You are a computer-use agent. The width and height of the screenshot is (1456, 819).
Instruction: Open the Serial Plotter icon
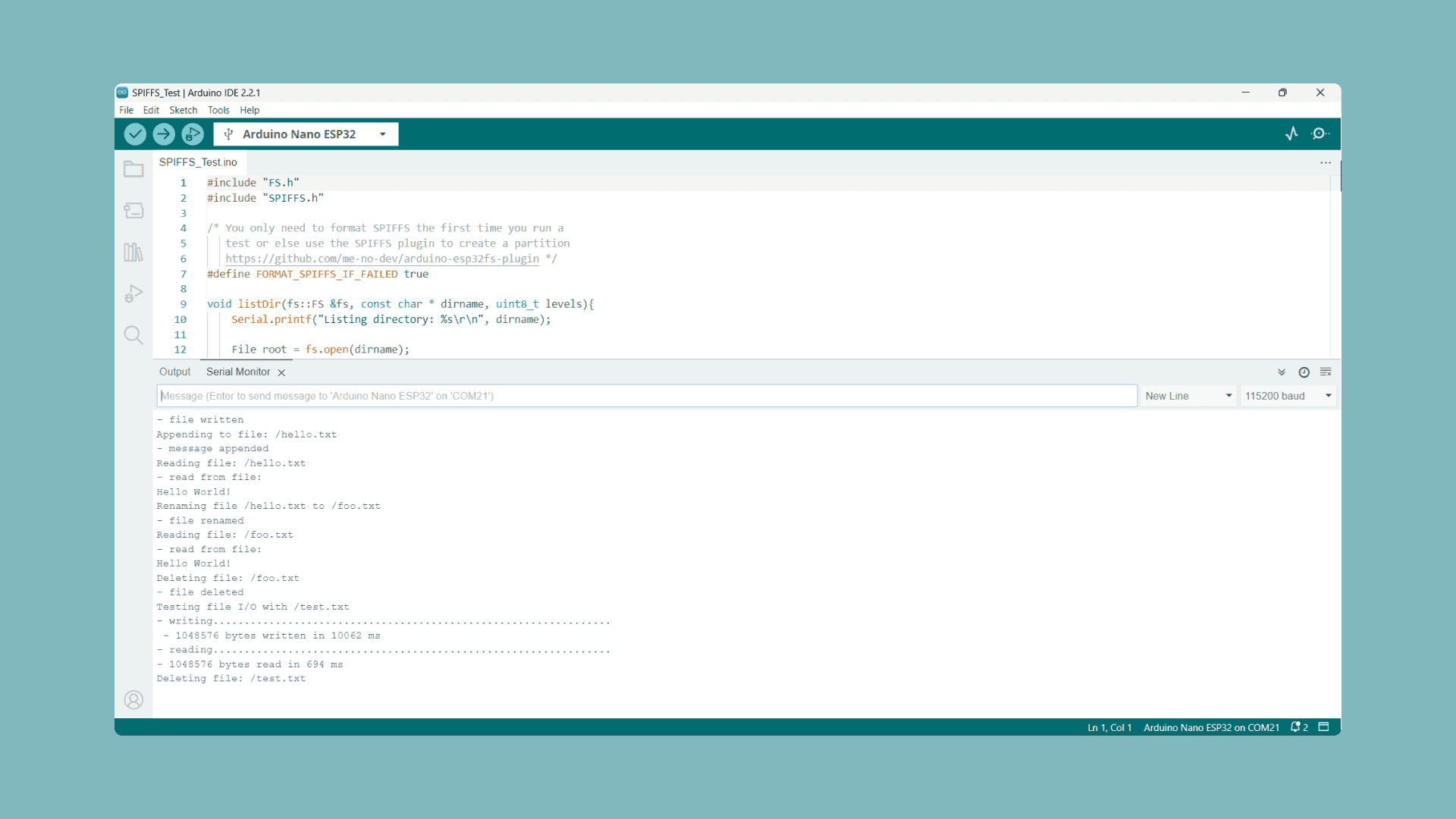click(x=1291, y=134)
